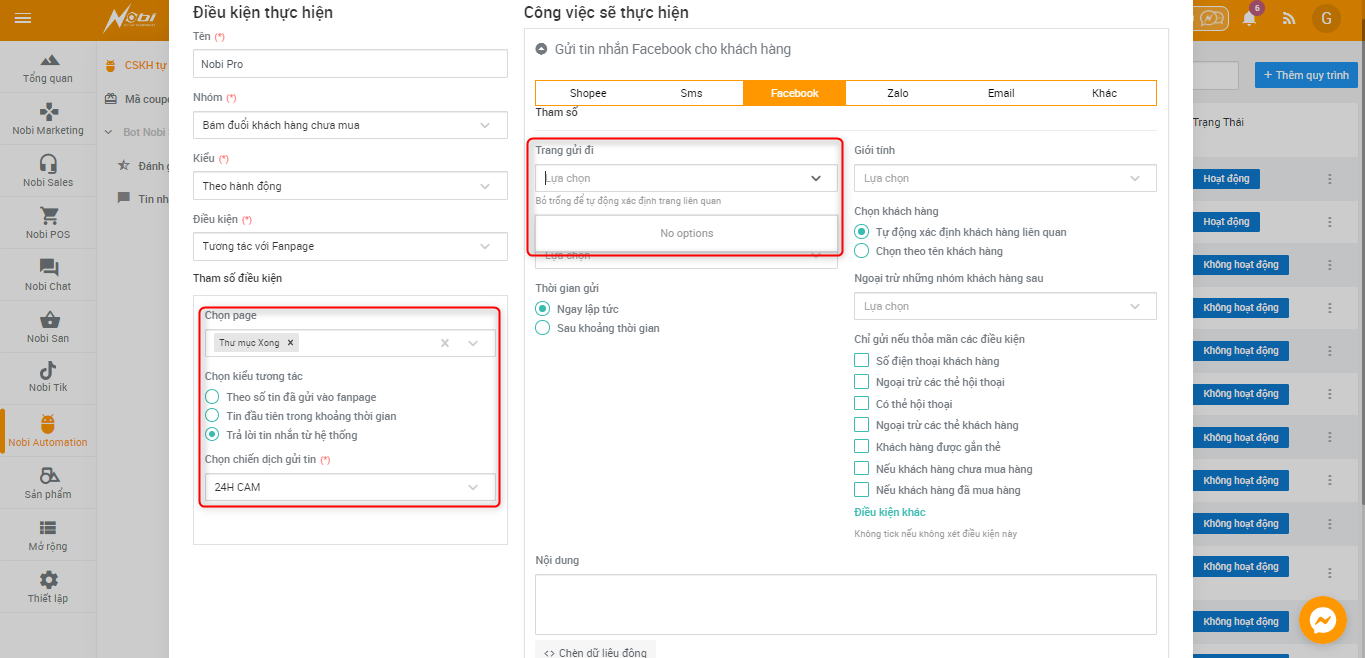Image resolution: width=1365 pixels, height=658 pixels.
Task: Switch to the Zalo tab
Action: (x=897, y=93)
